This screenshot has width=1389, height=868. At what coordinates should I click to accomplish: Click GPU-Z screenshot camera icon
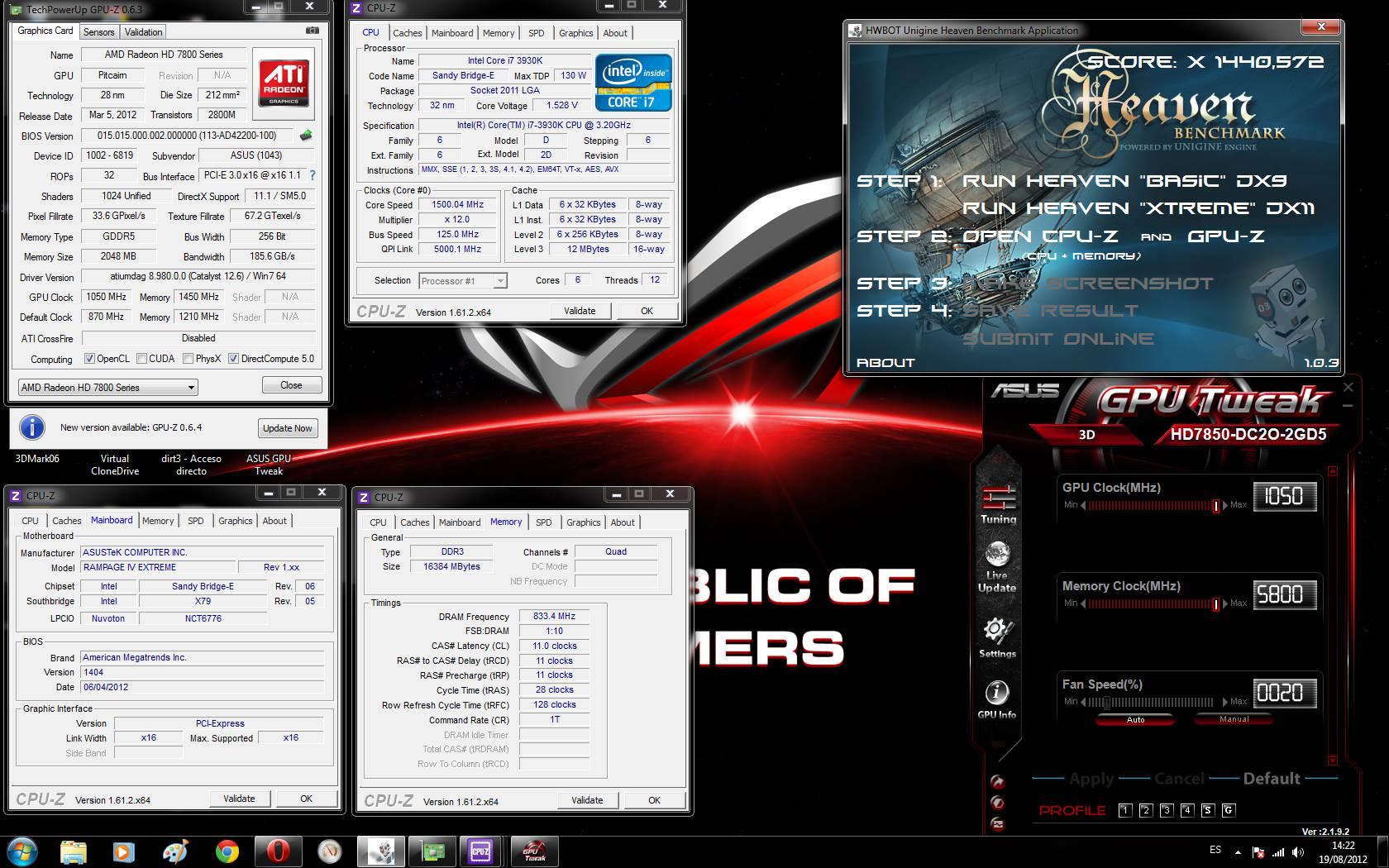pyautogui.click(x=312, y=31)
